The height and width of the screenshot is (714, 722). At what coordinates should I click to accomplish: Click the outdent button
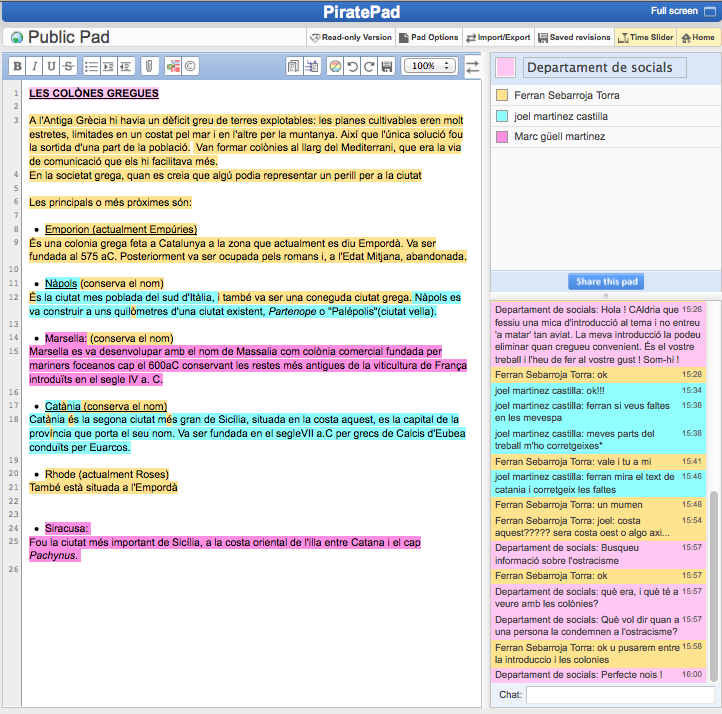coord(125,67)
